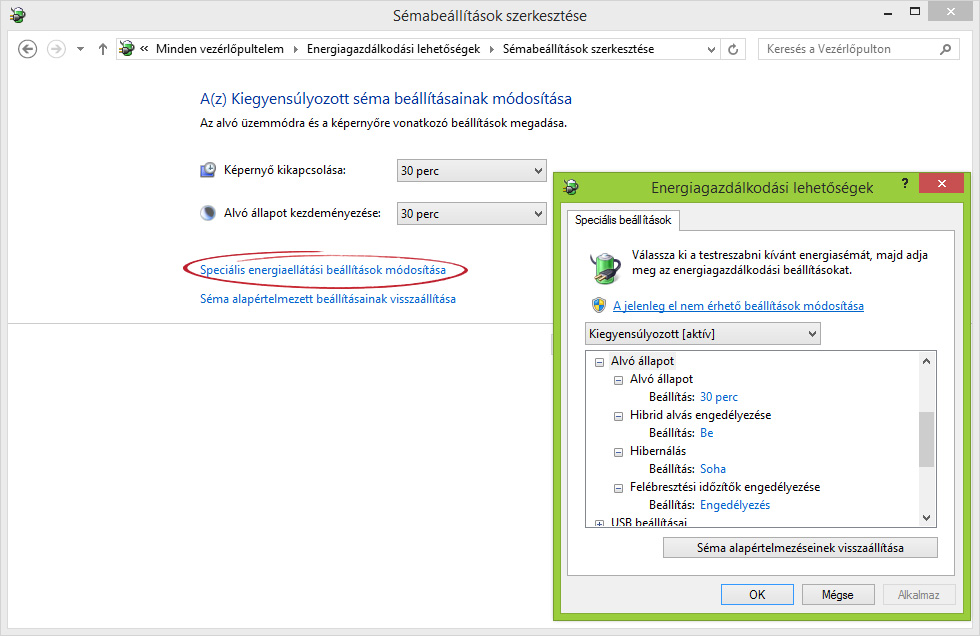
Task: Click the help question mark in dialog
Action: [904, 183]
